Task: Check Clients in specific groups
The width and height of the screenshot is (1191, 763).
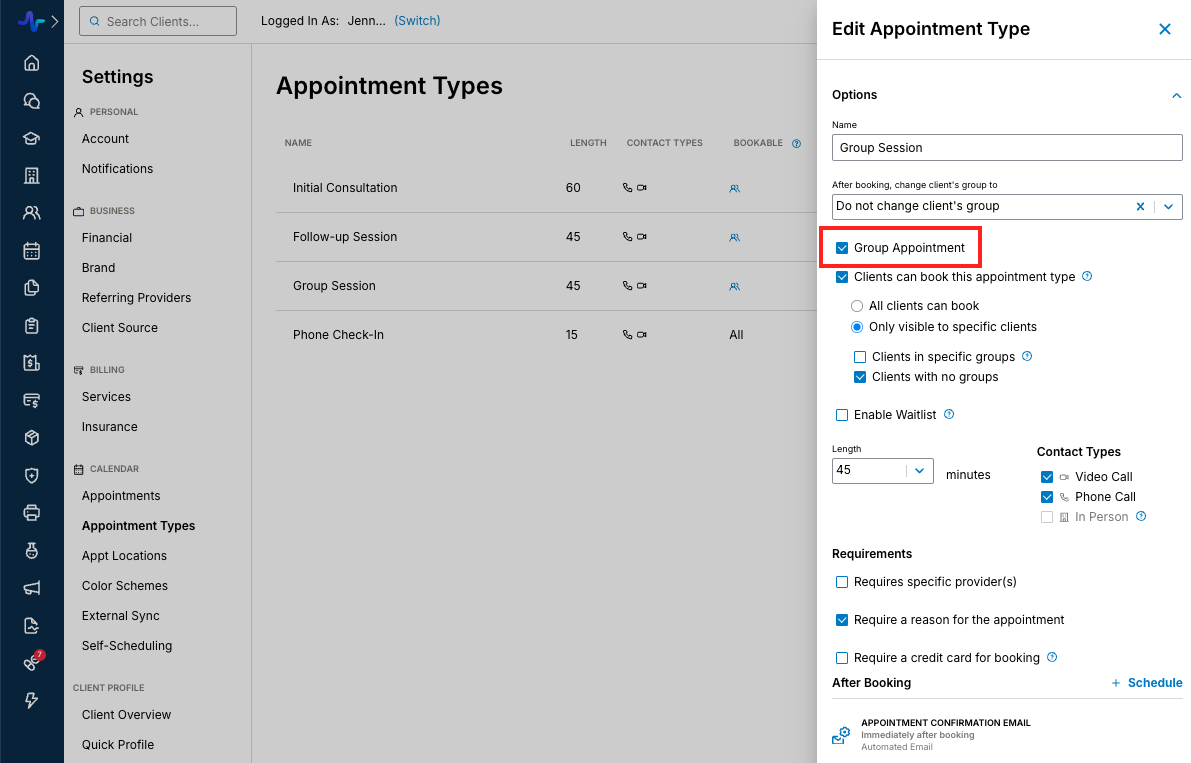Action: click(860, 357)
